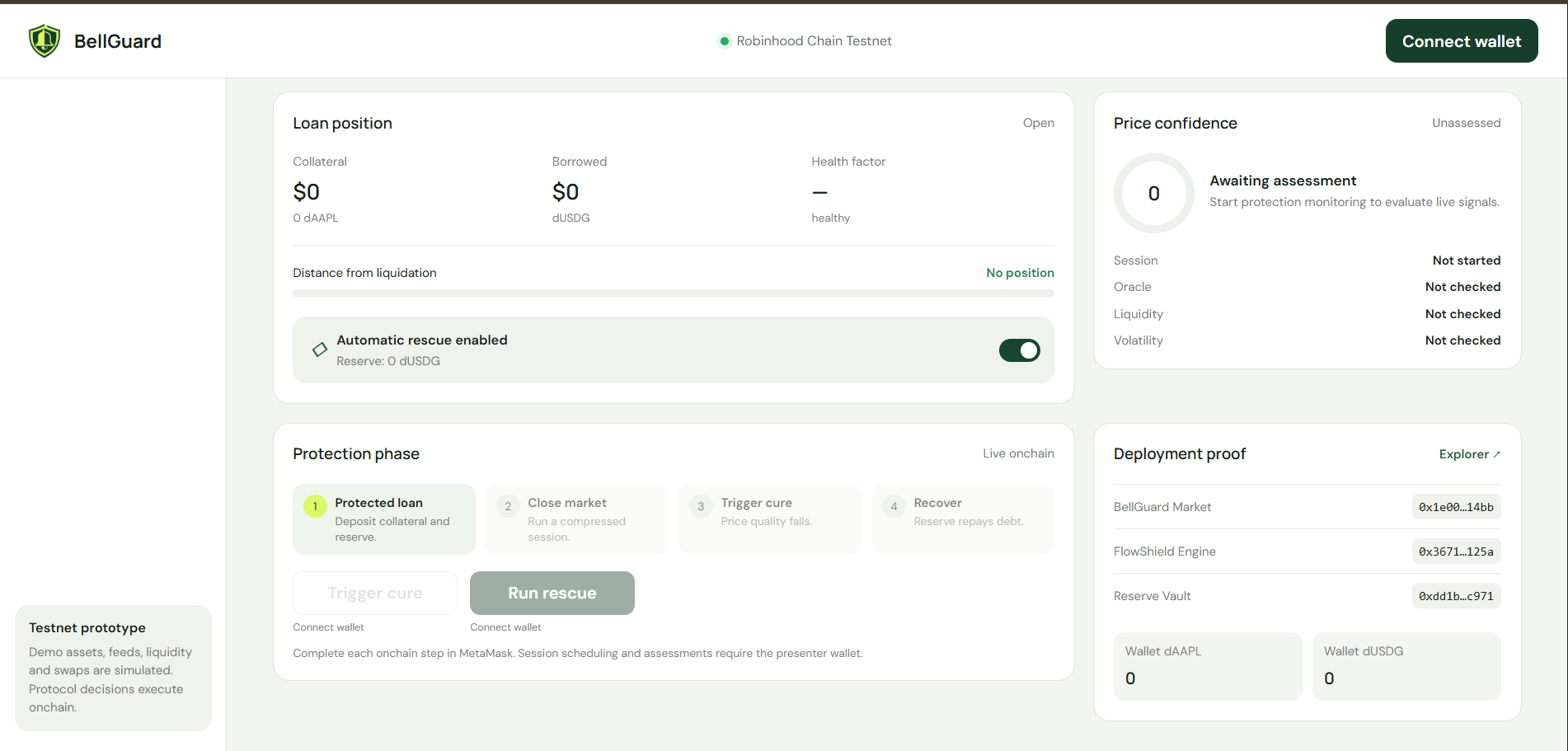Disable the Automatic rescue toggle
Image resolution: width=1568 pixels, height=751 pixels.
tap(1019, 350)
